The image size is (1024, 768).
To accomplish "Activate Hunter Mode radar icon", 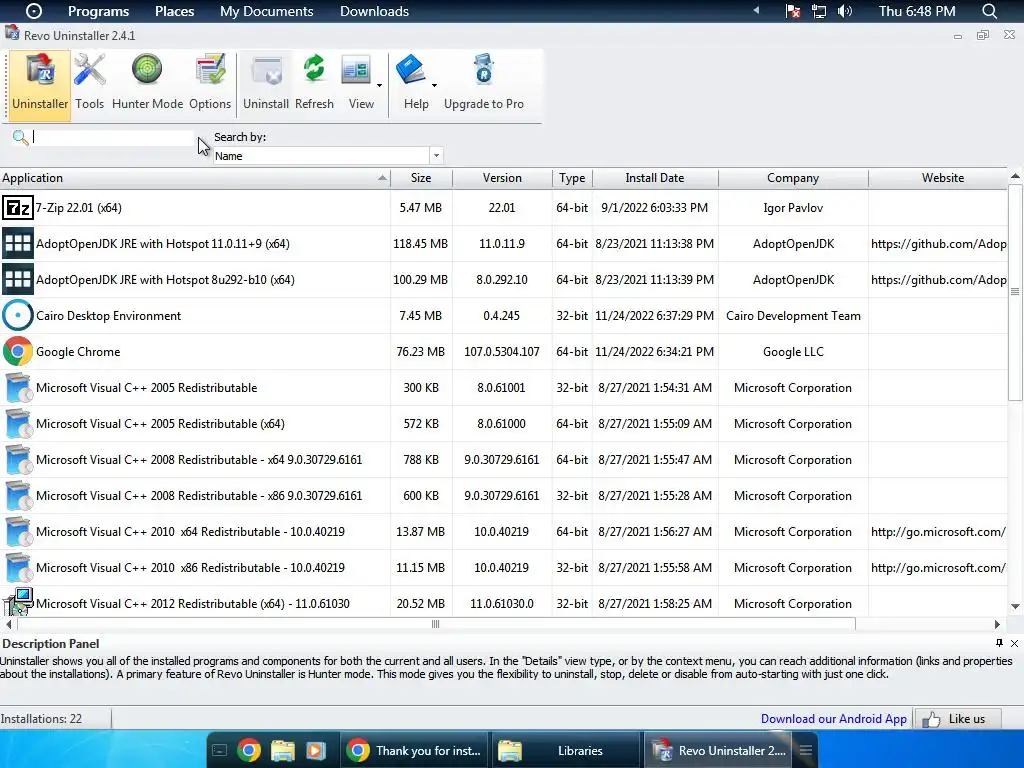I will point(147,70).
